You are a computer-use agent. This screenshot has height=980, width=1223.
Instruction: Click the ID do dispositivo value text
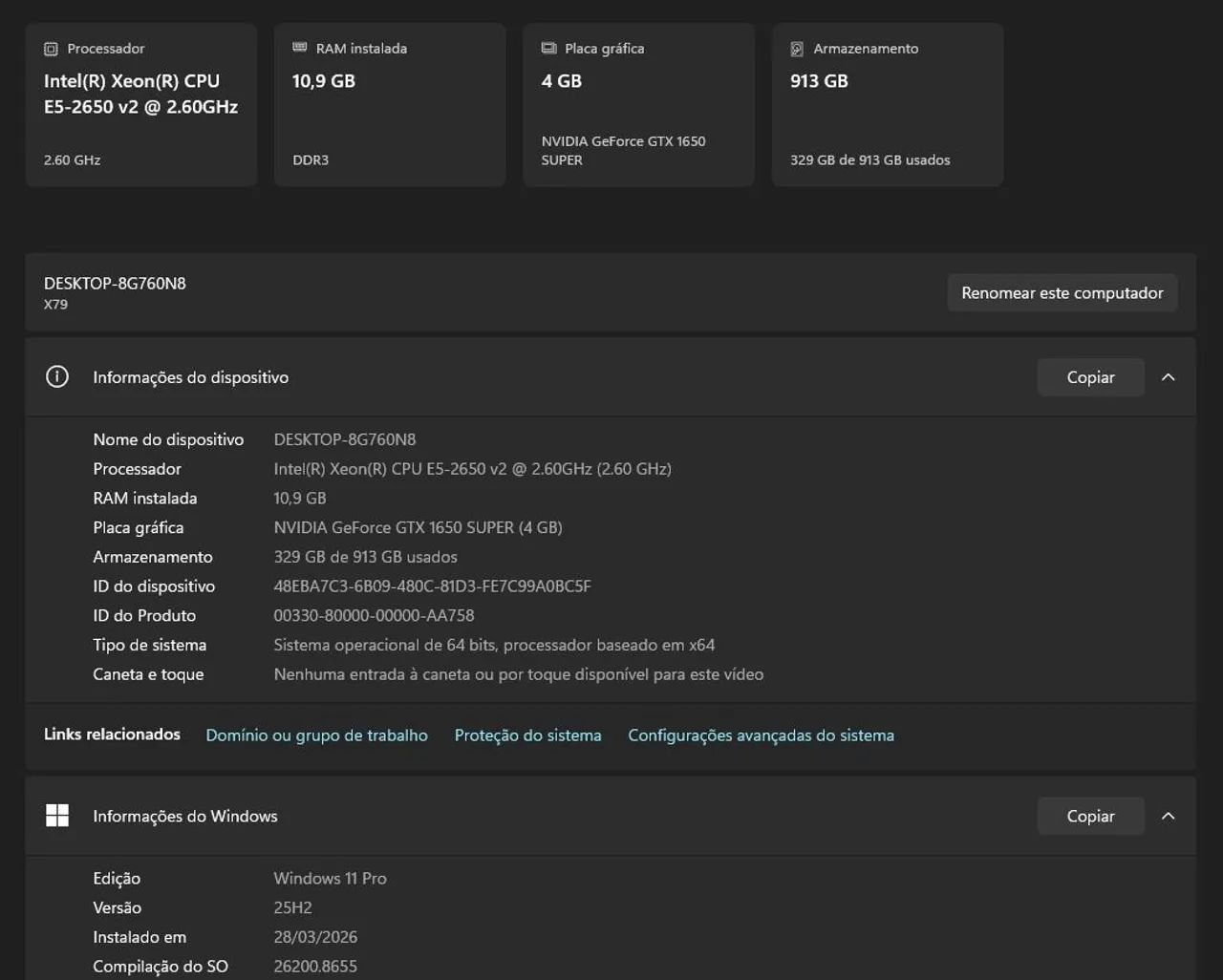click(x=432, y=586)
